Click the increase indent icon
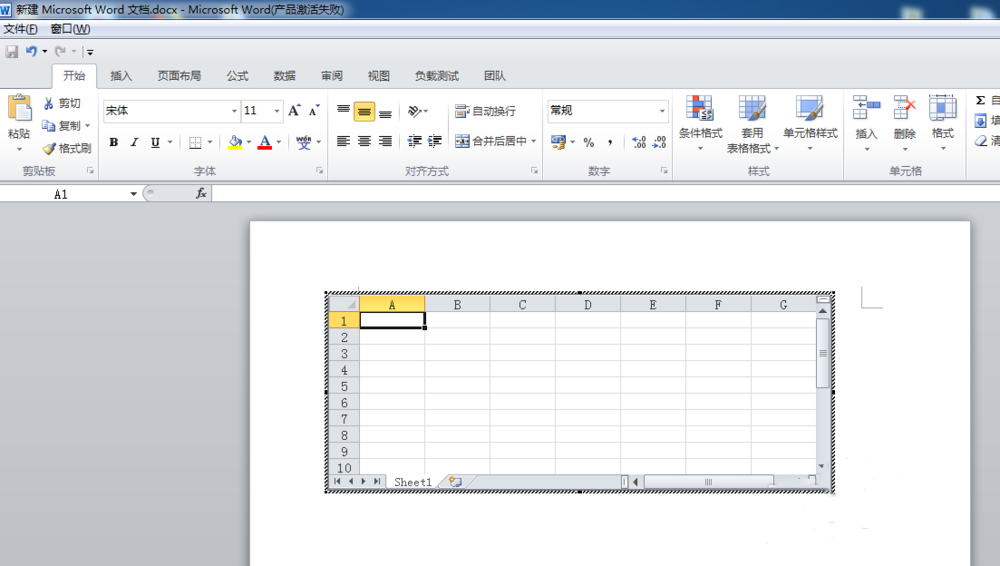The image size is (1000, 566). click(x=435, y=141)
